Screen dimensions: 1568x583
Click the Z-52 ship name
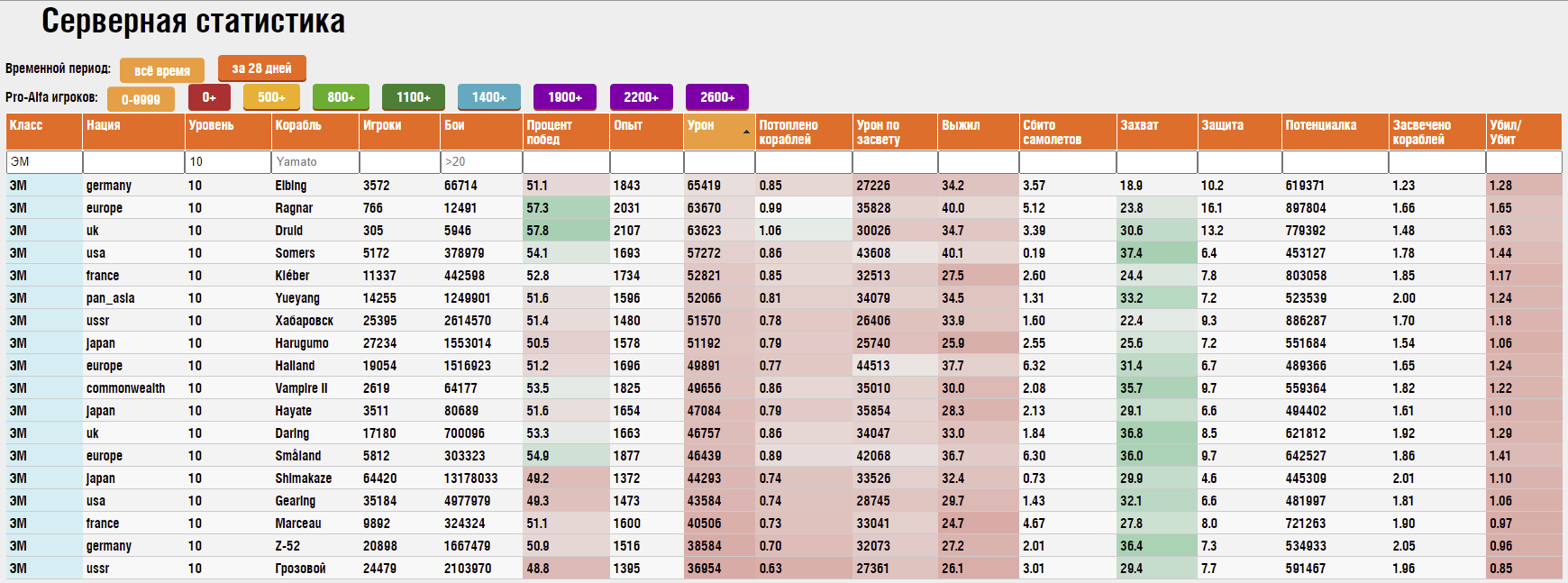[x=287, y=546]
